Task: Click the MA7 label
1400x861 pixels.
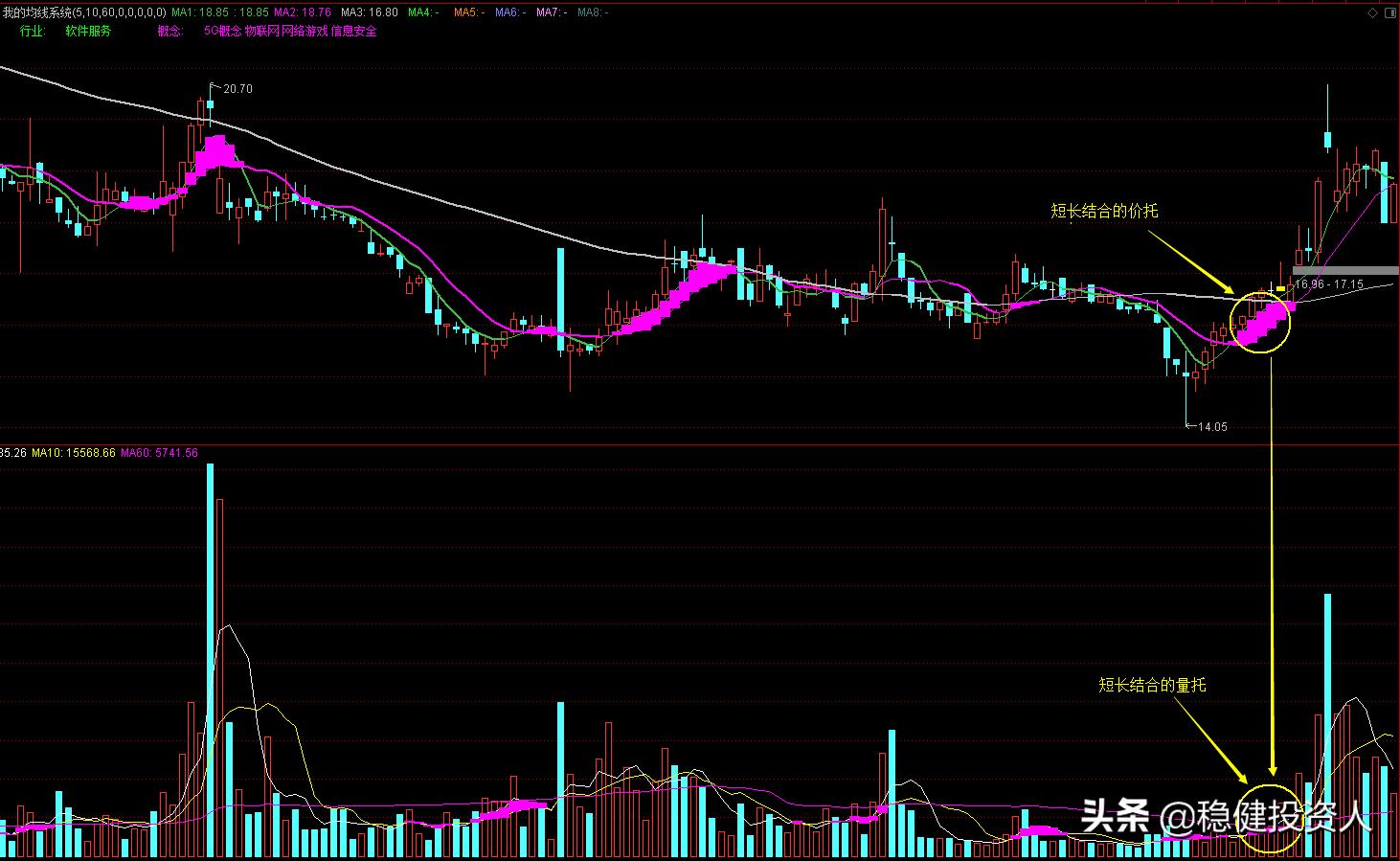Action: click(552, 12)
